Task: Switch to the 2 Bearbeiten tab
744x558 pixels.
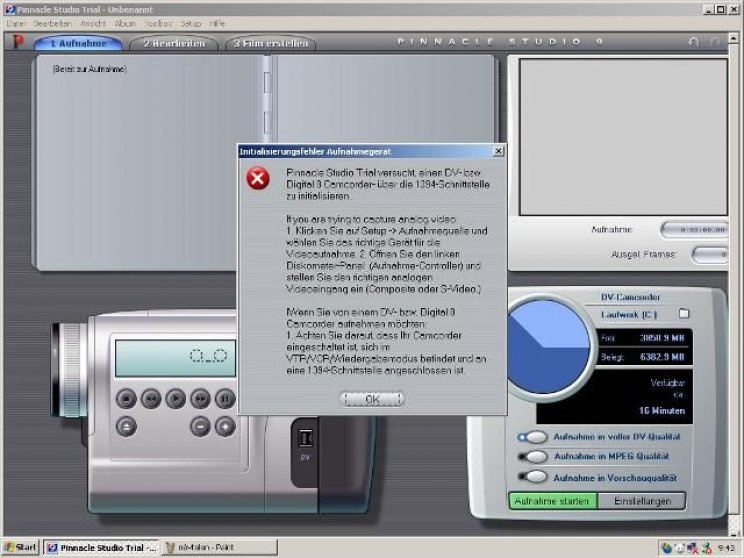Action: (x=174, y=43)
